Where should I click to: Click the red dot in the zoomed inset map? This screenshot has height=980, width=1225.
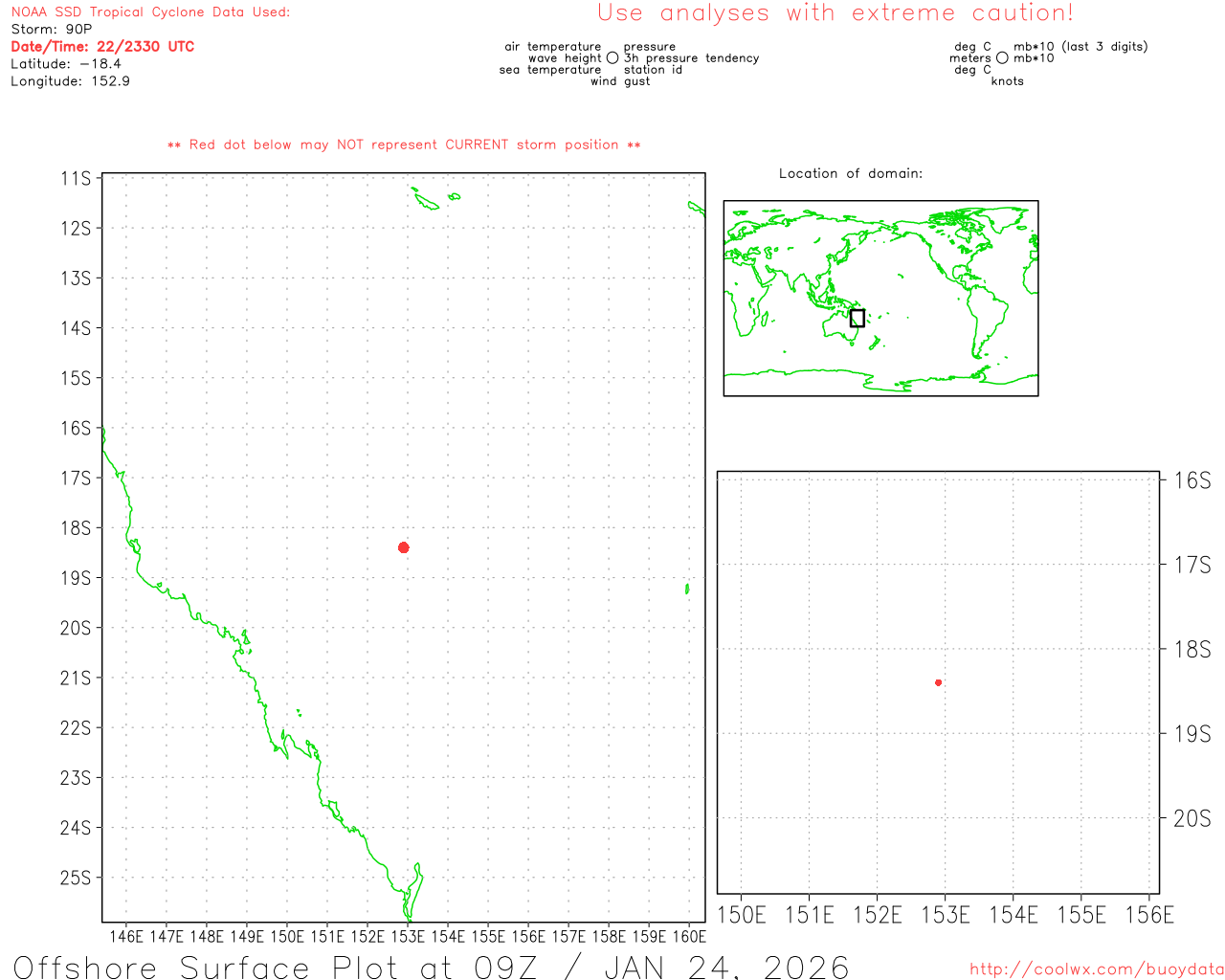938,682
